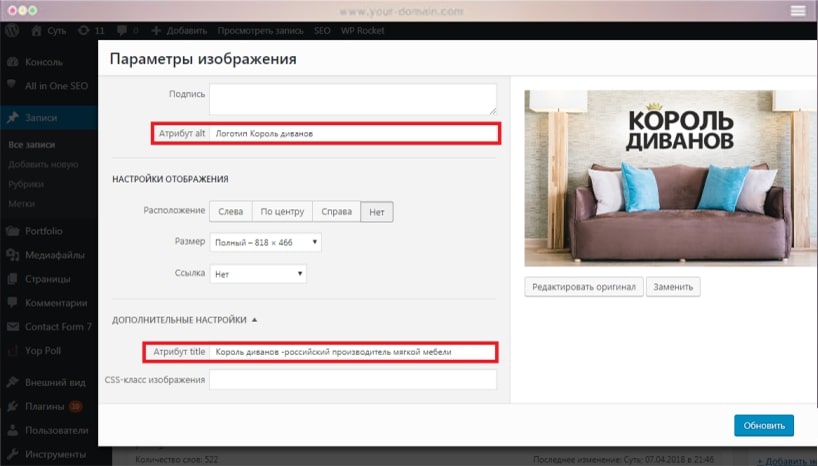Image resolution: width=818 pixels, height=466 pixels.
Task: Open the WP Rocket admin bar menu
Action: [363, 31]
